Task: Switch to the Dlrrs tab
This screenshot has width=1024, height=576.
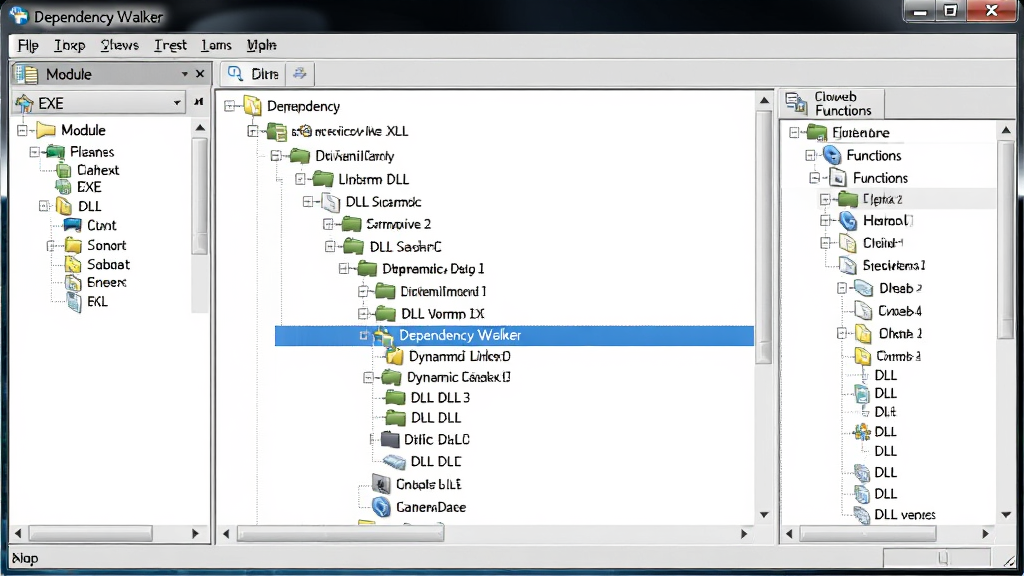Action: 253,74
